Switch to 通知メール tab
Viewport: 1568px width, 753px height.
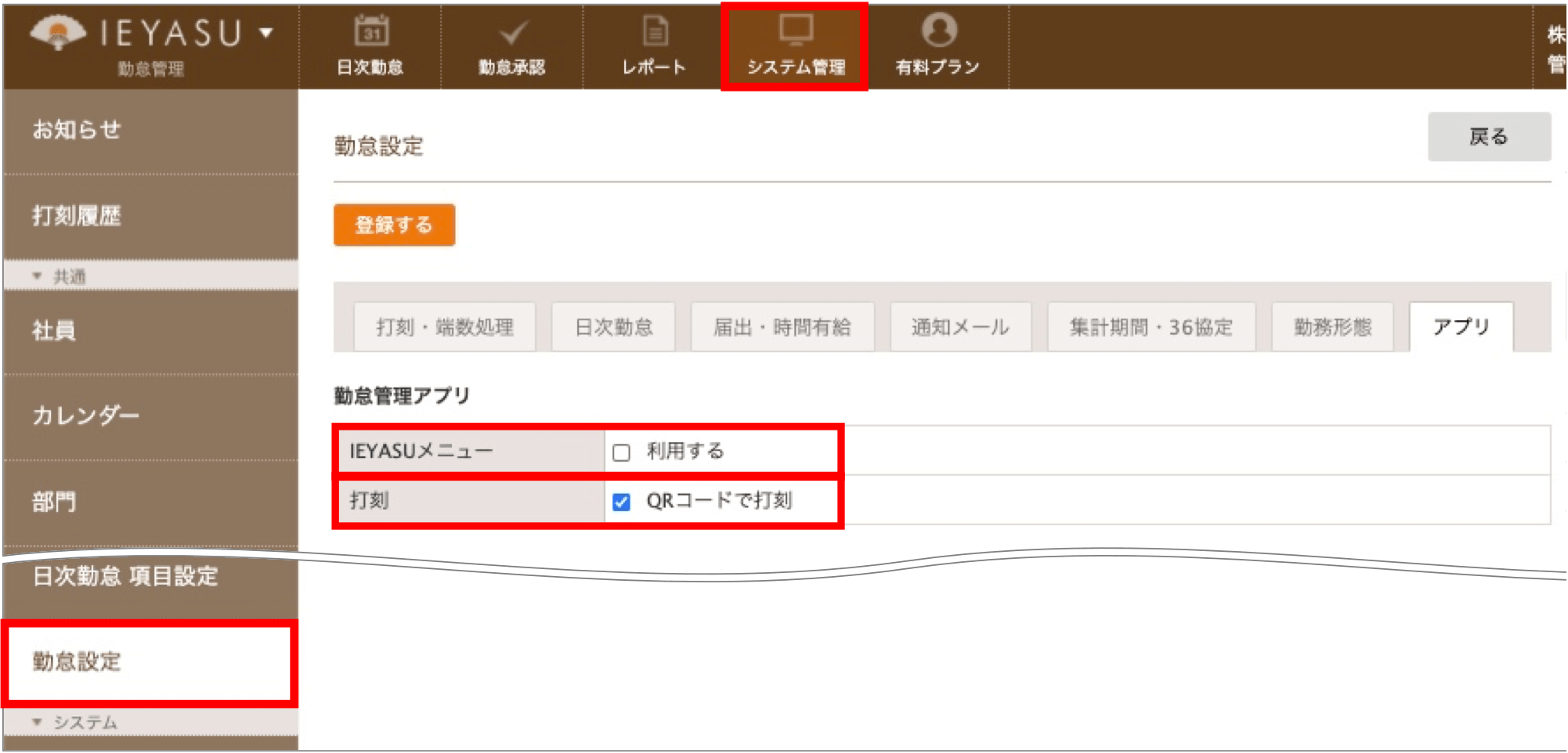tap(960, 327)
